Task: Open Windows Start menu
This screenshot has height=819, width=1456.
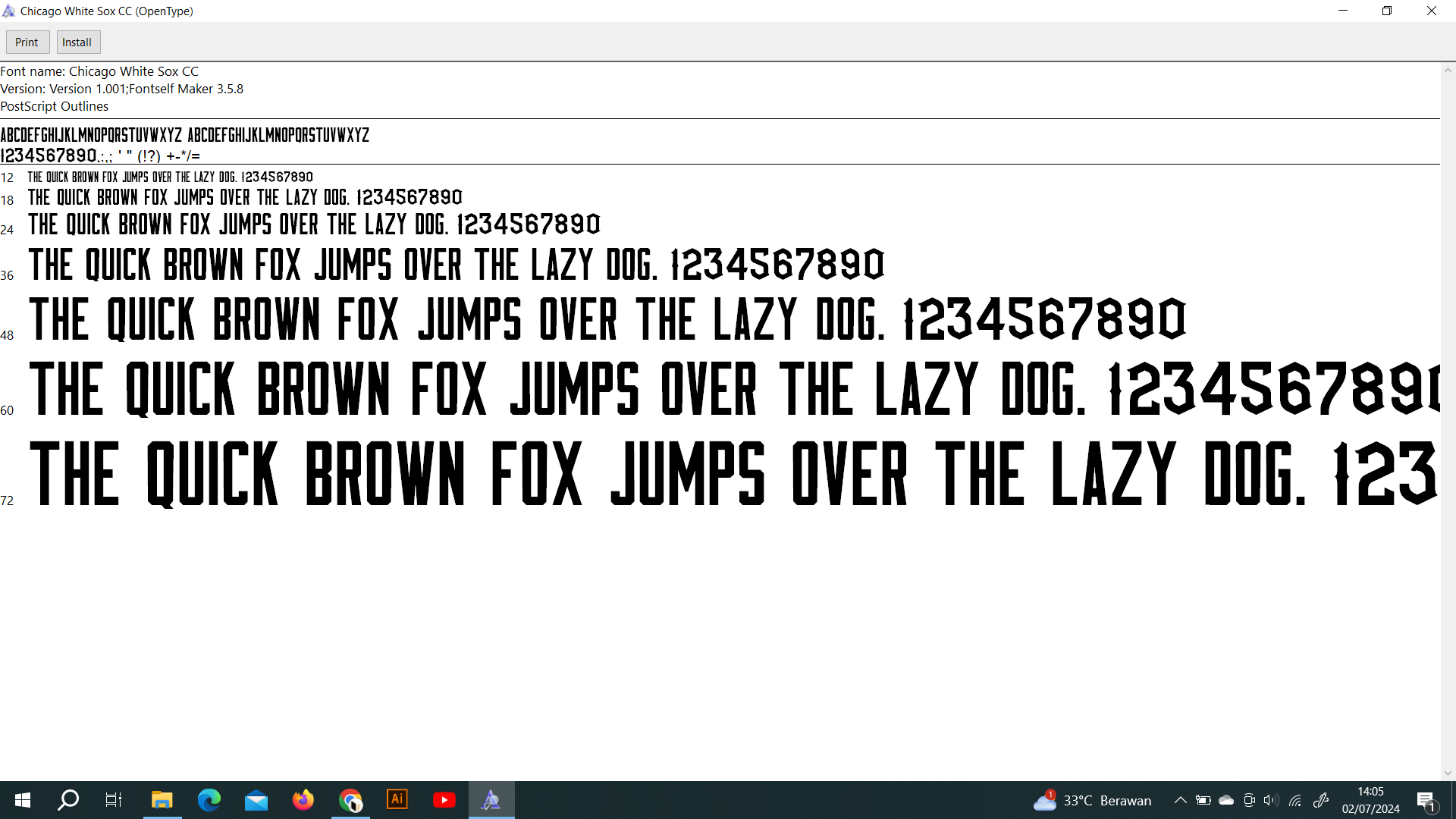Action: pos(23,800)
